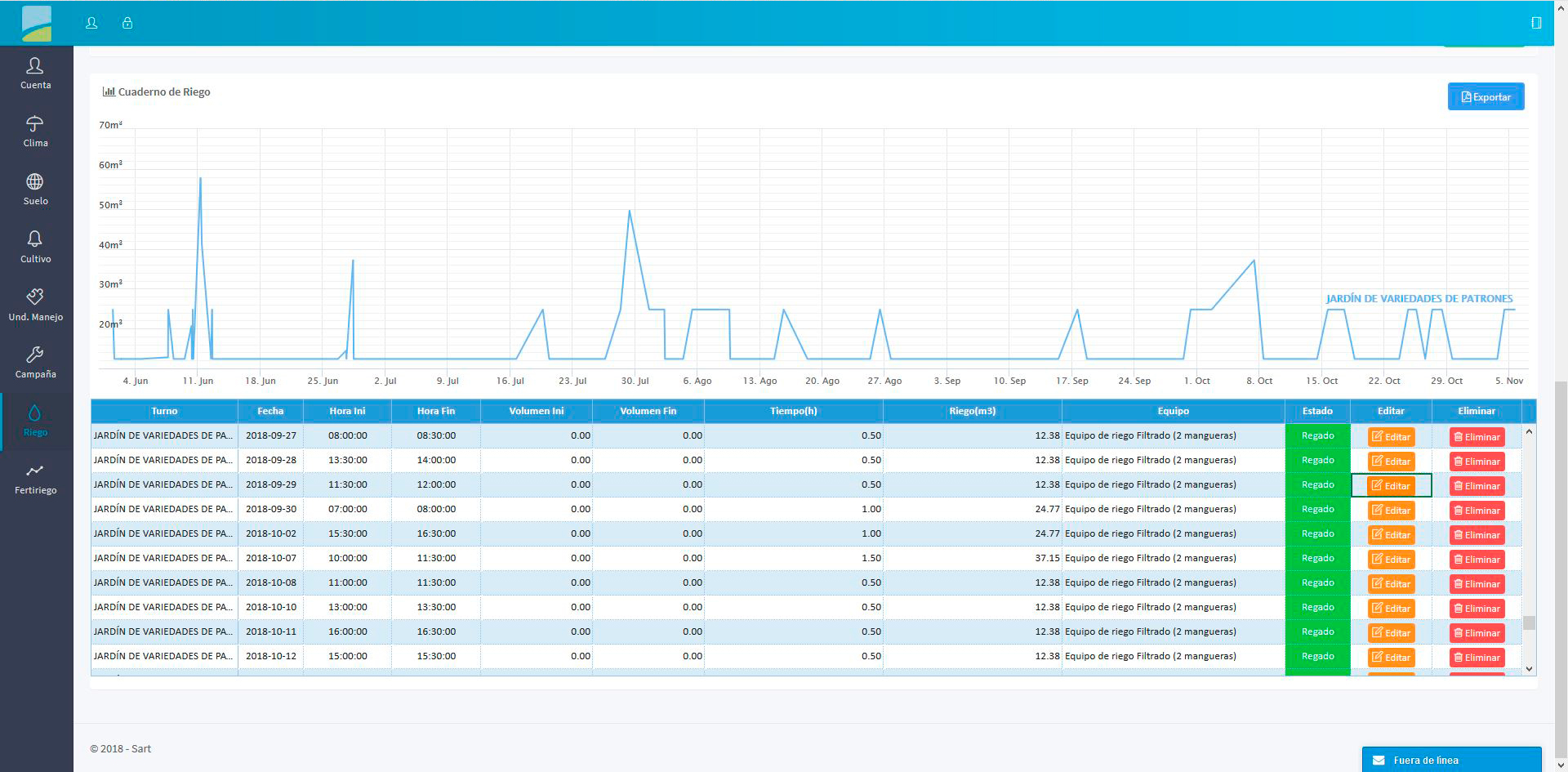Click the page scrollbar down arrow
Image resolution: width=1568 pixels, height=772 pixels.
pos(1561,765)
